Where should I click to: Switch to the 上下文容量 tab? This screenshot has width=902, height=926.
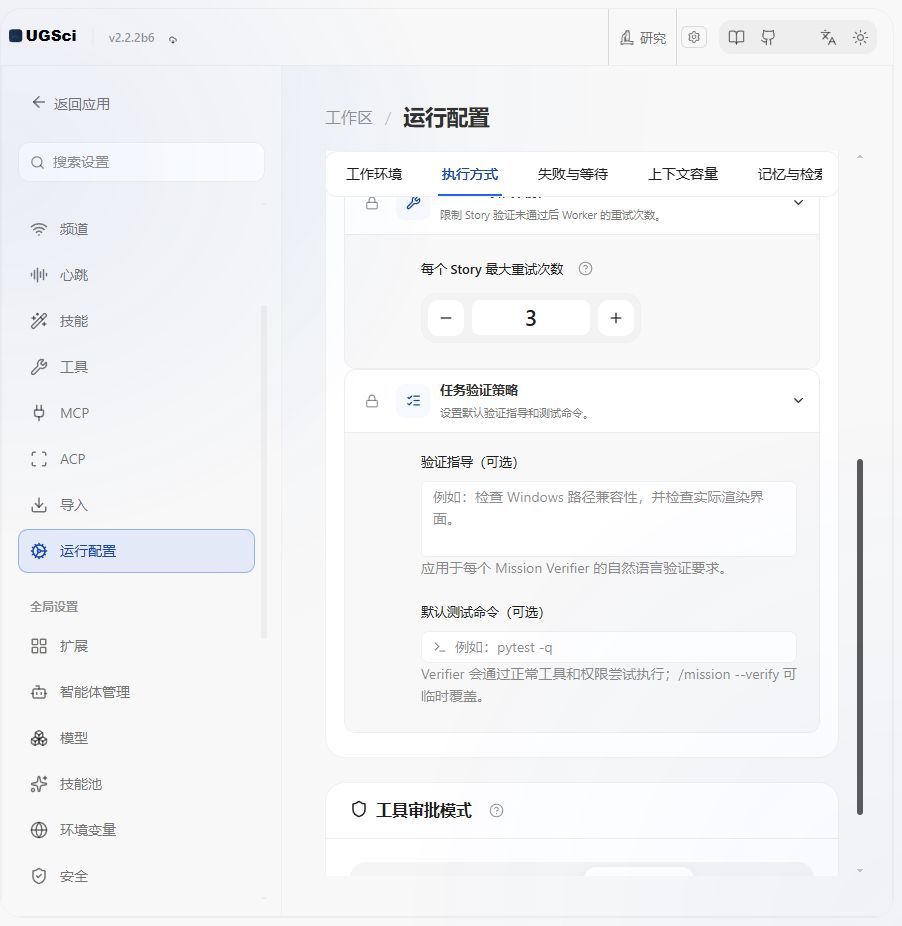[x=683, y=174]
